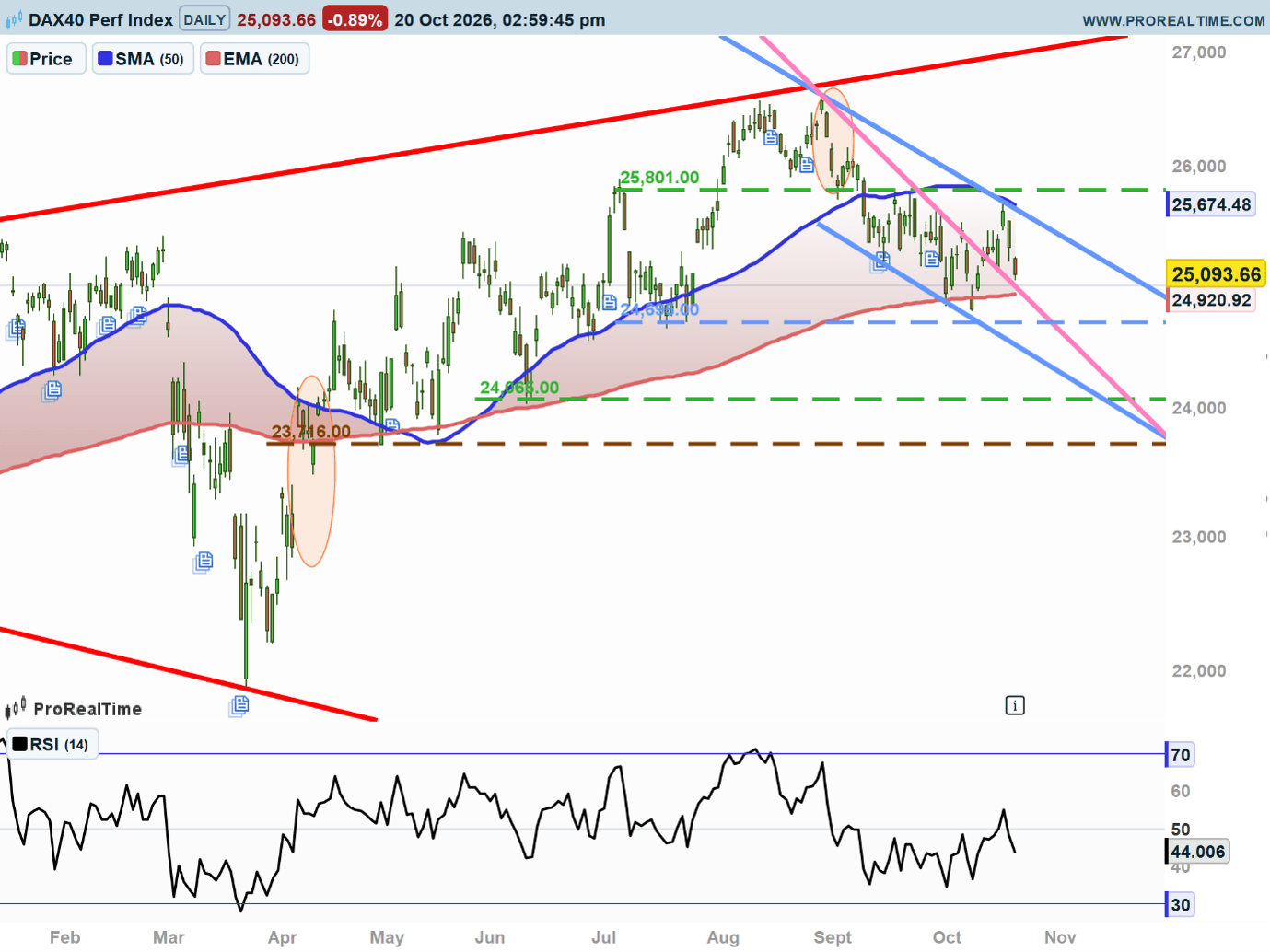Viewport: 1270px width, 952px height.
Task: Change the DAILY timeframe selector
Action: (204, 19)
